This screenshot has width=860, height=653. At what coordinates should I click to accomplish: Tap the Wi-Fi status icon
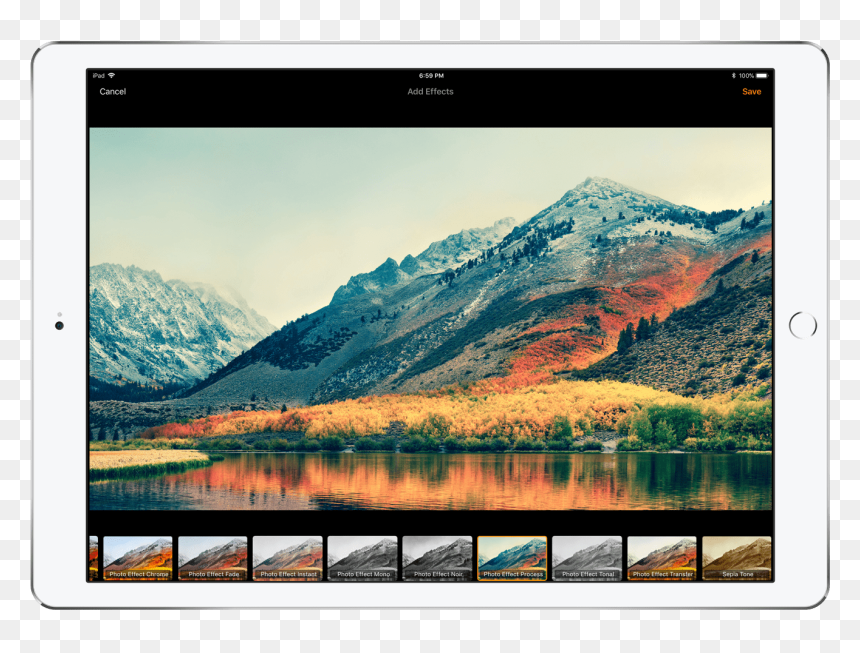tap(111, 75)
